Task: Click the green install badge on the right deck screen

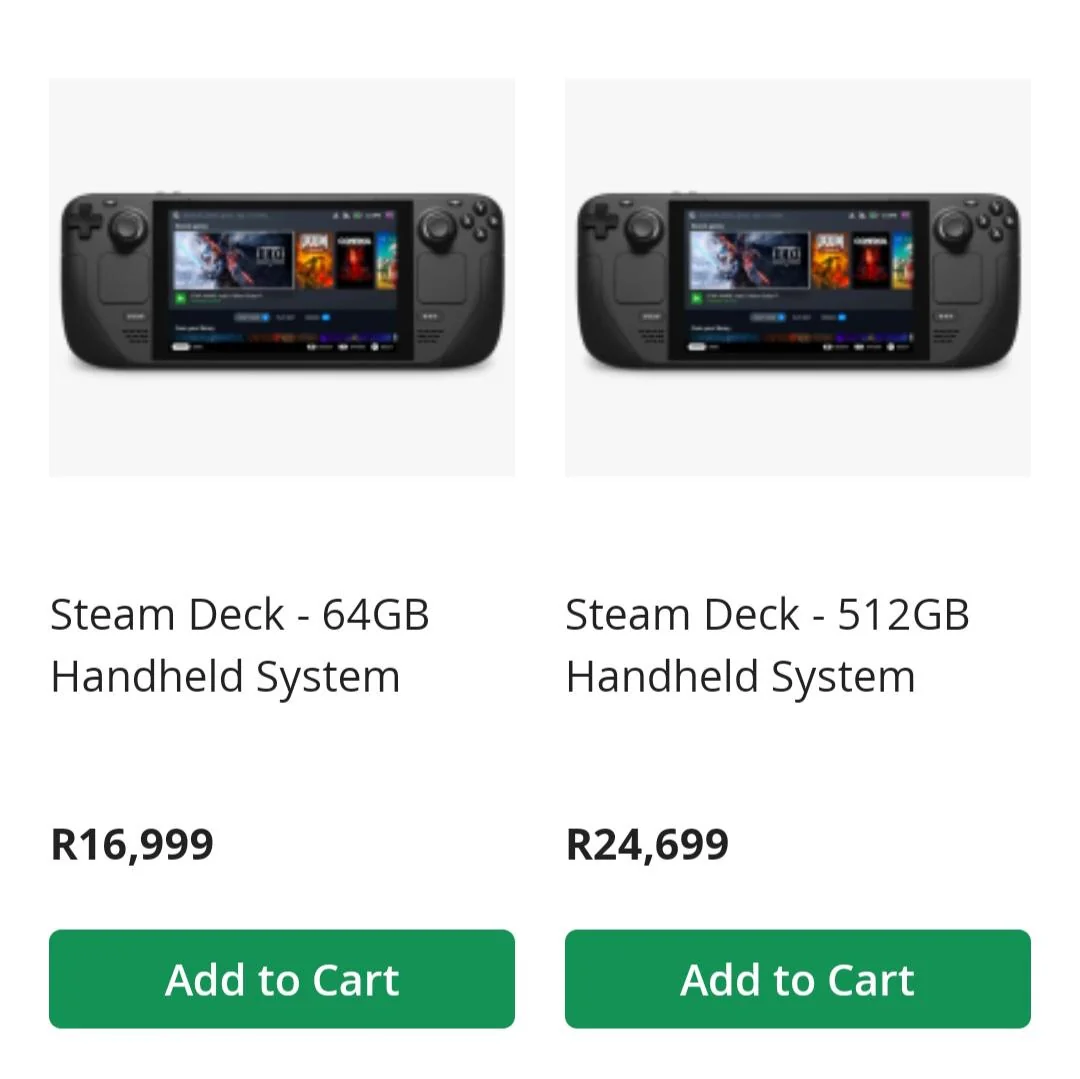Action: (x=696, y=297)
